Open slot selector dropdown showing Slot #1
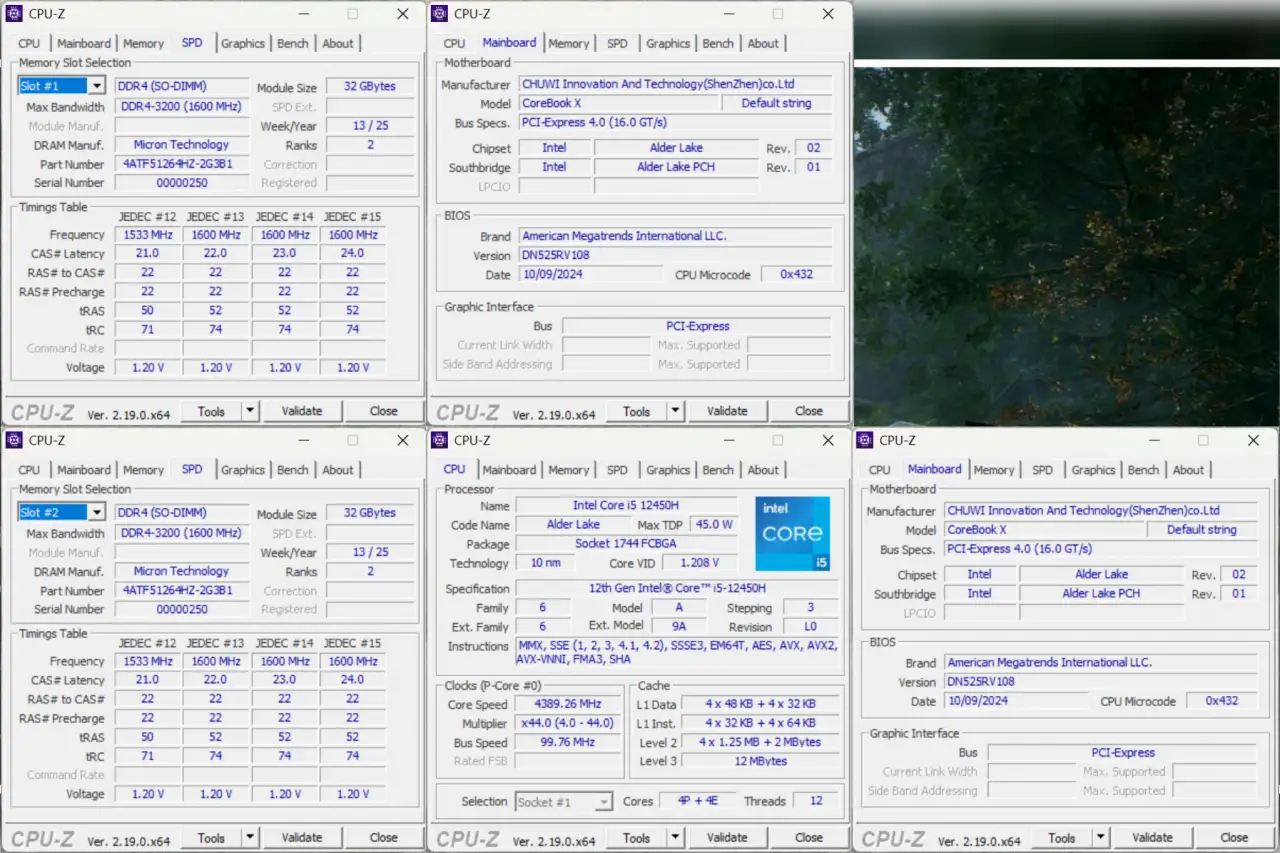Viewport: 1280px width, 853px height. 96,86
